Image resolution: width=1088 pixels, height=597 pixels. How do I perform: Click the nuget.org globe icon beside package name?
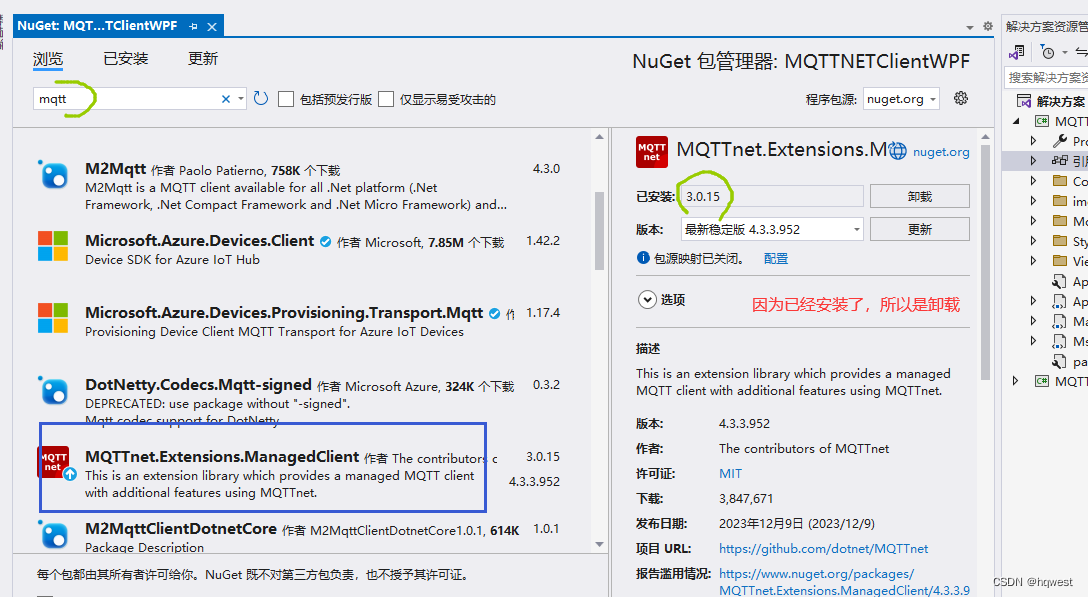coord(897,150)
